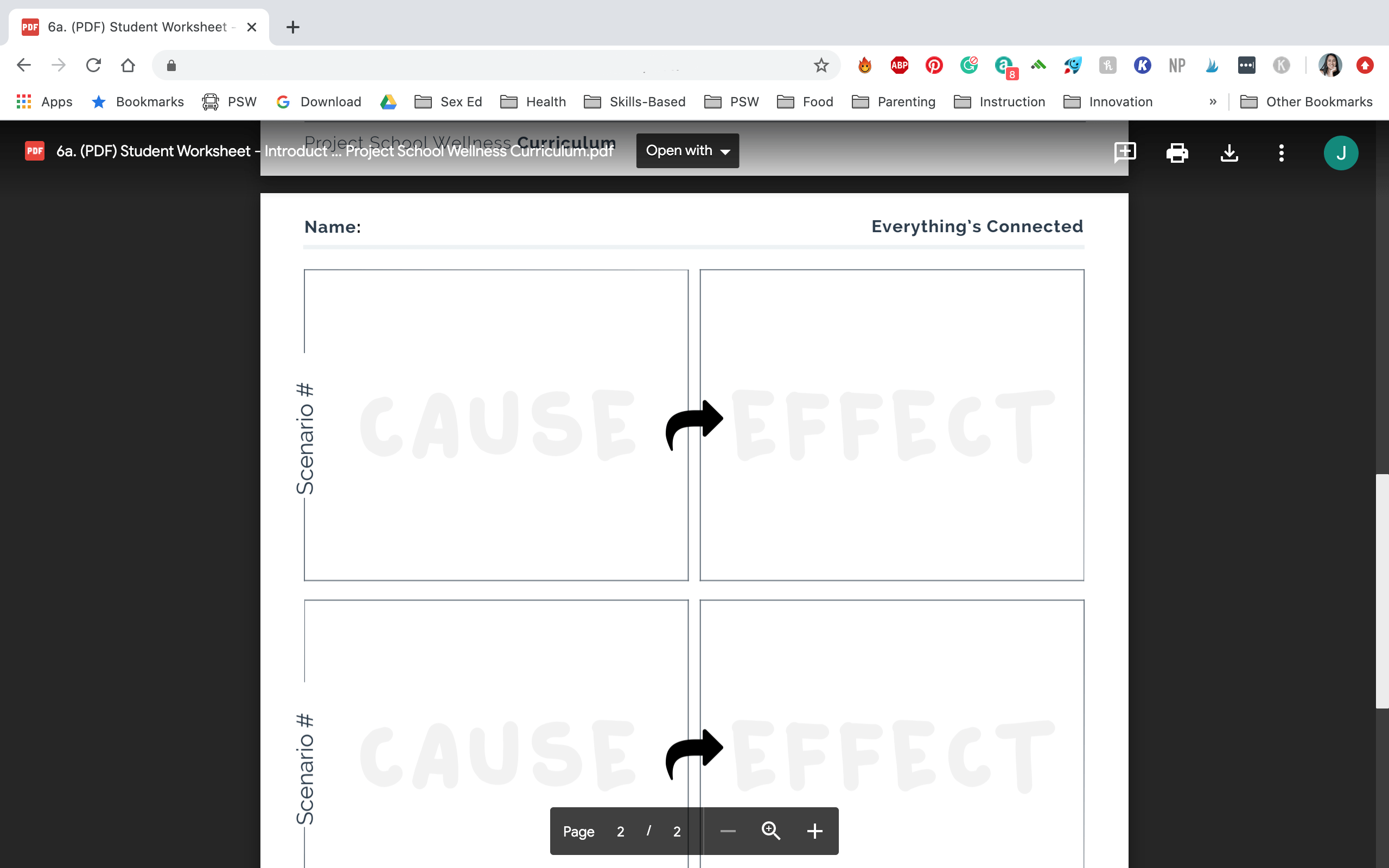Open the blue rocket extension icon

point(1073,66)
